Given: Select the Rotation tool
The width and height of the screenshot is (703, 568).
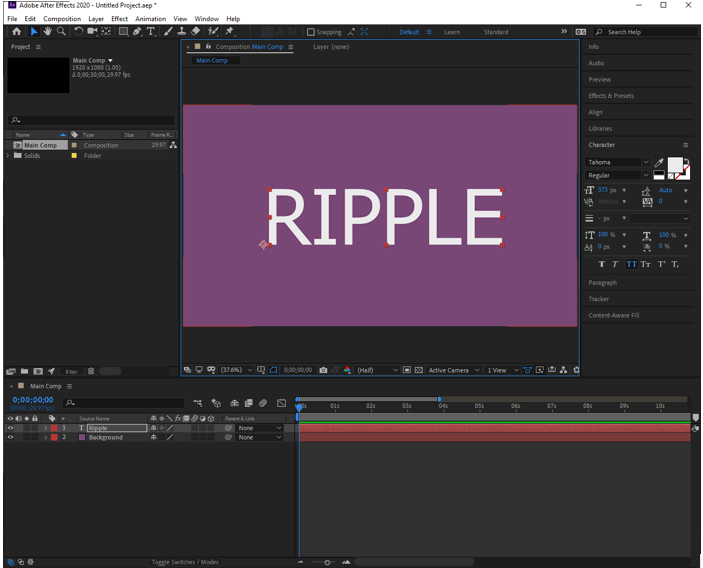Looking at the screenshot, I should coord(78,31).
